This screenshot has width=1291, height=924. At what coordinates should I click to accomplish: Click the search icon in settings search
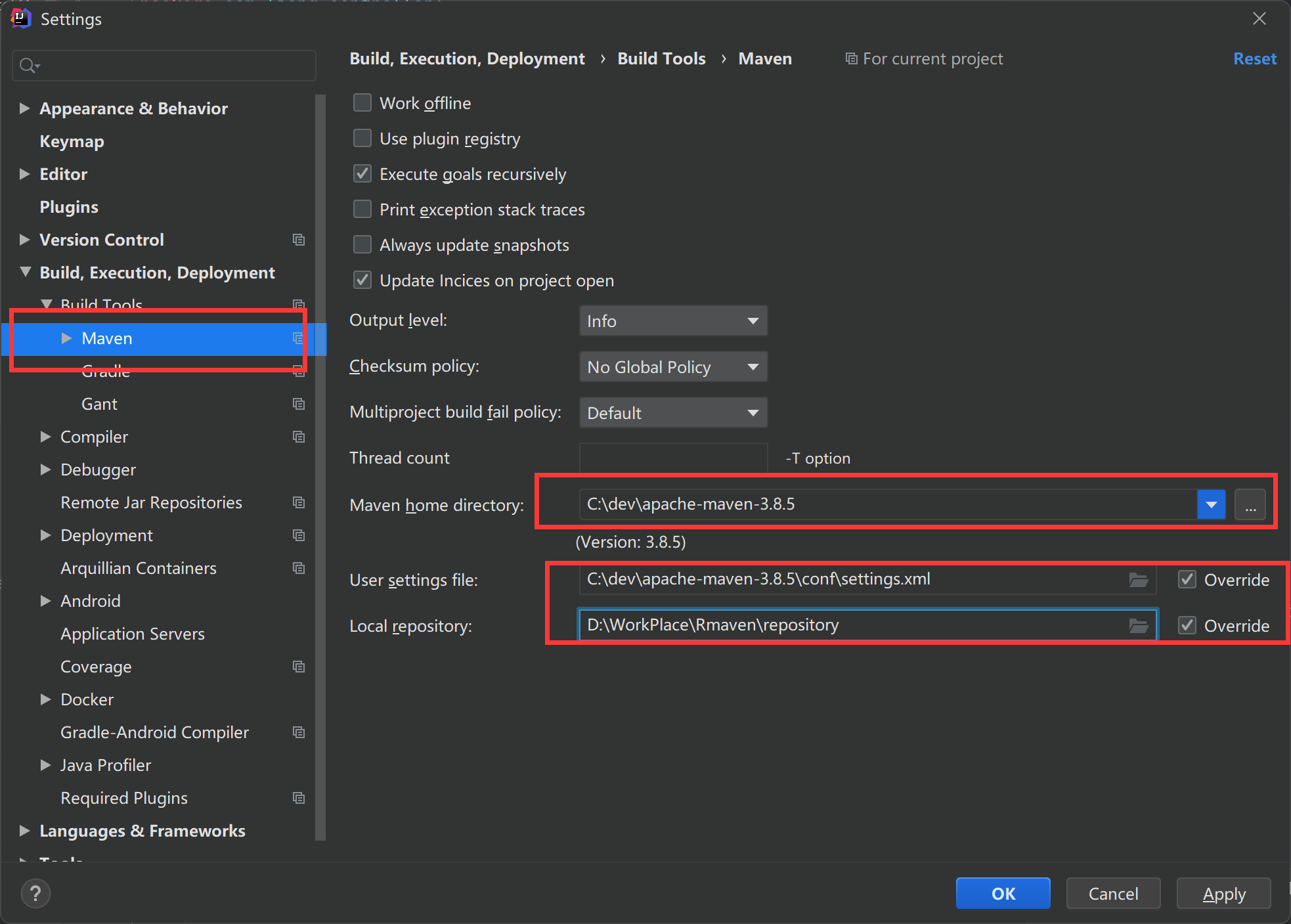[x=29, y=66]
